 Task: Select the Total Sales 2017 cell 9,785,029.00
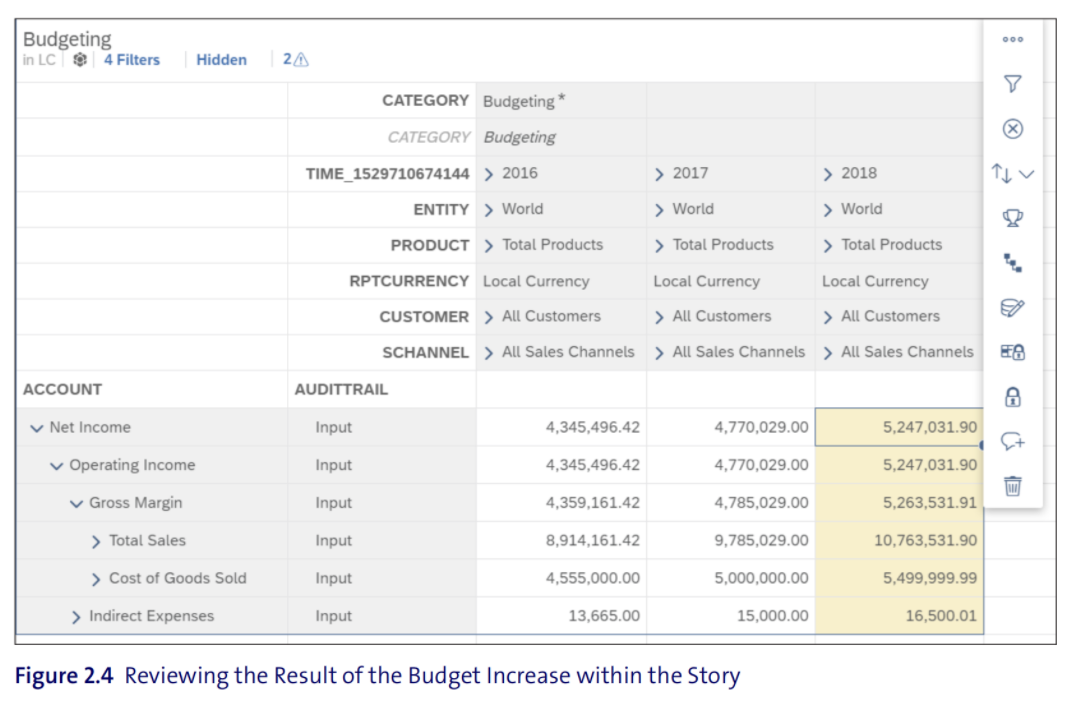click(x=731, y=540)
